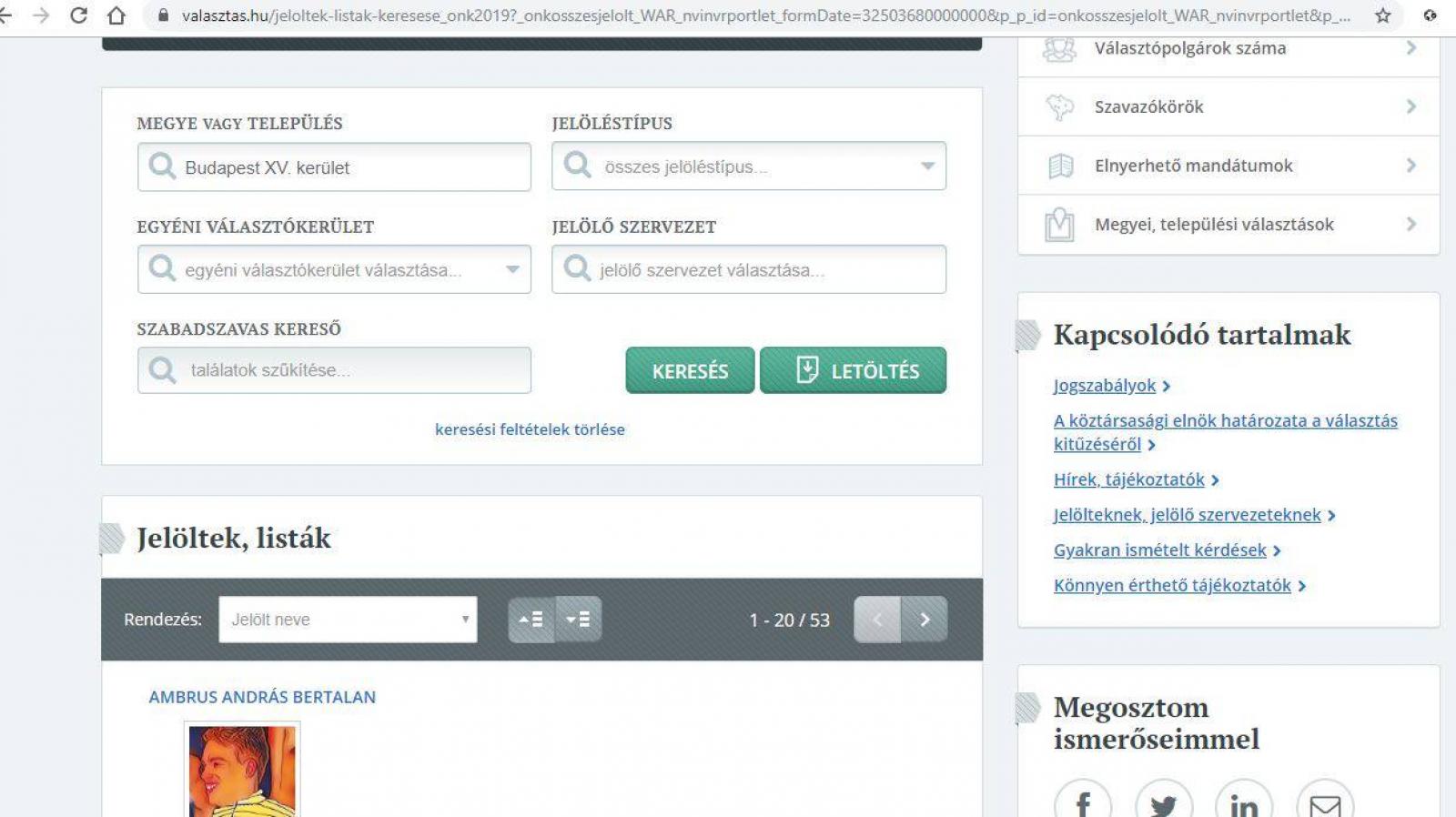Go to browser home page icon
1456x817 pixels.
(x=116, y=15)
